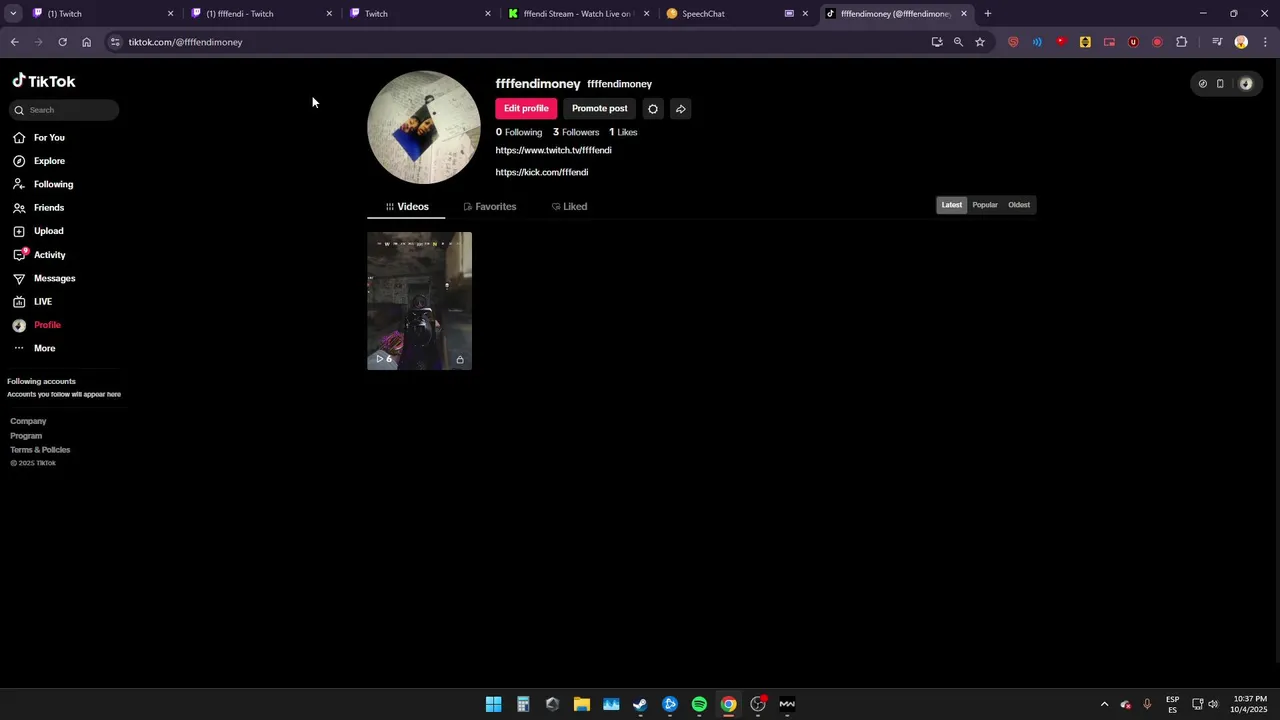Go to the browser home page

pyautogui.click(x=86, y=42)
